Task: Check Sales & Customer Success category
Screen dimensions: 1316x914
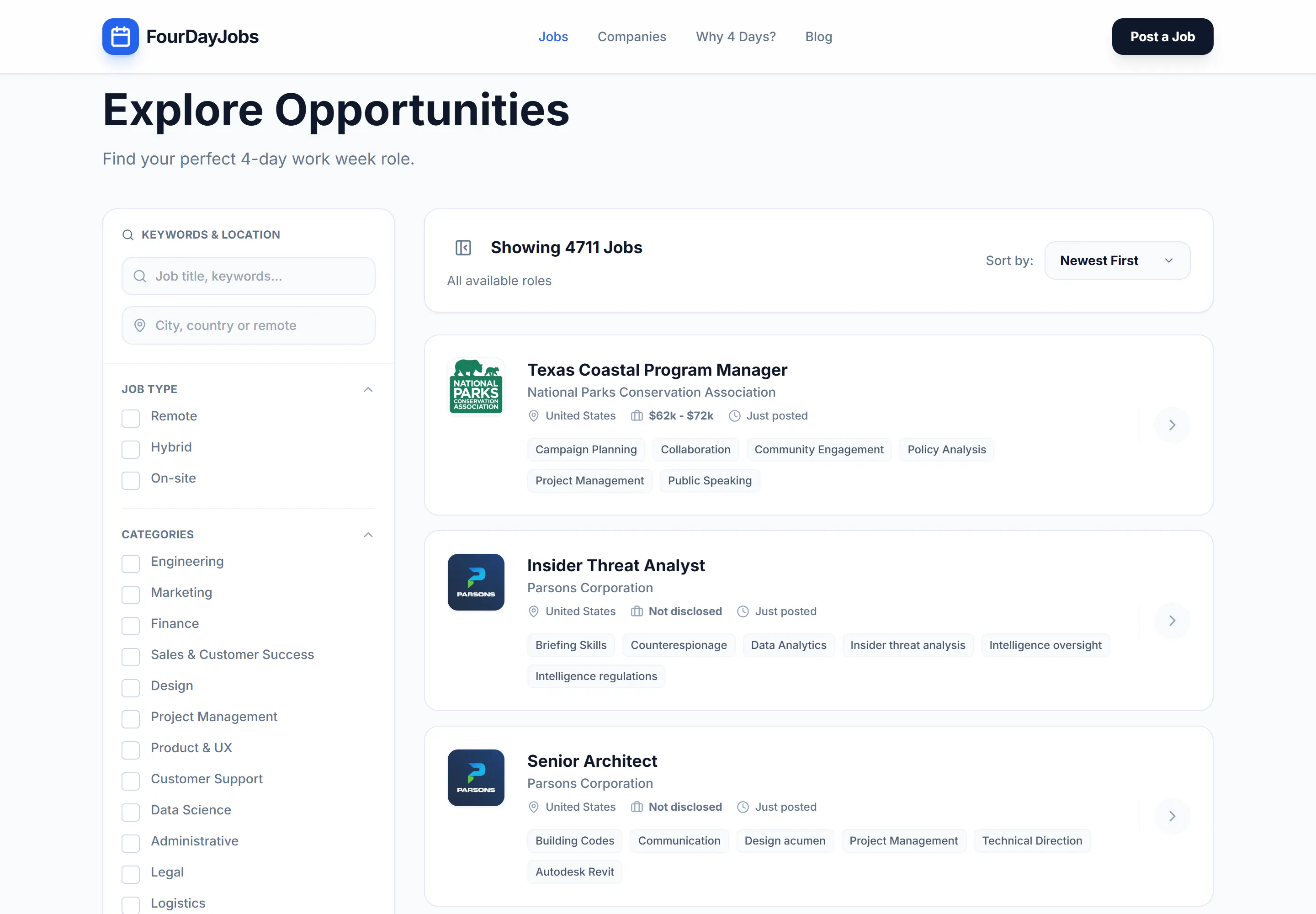Action: [x=131, y=656]
